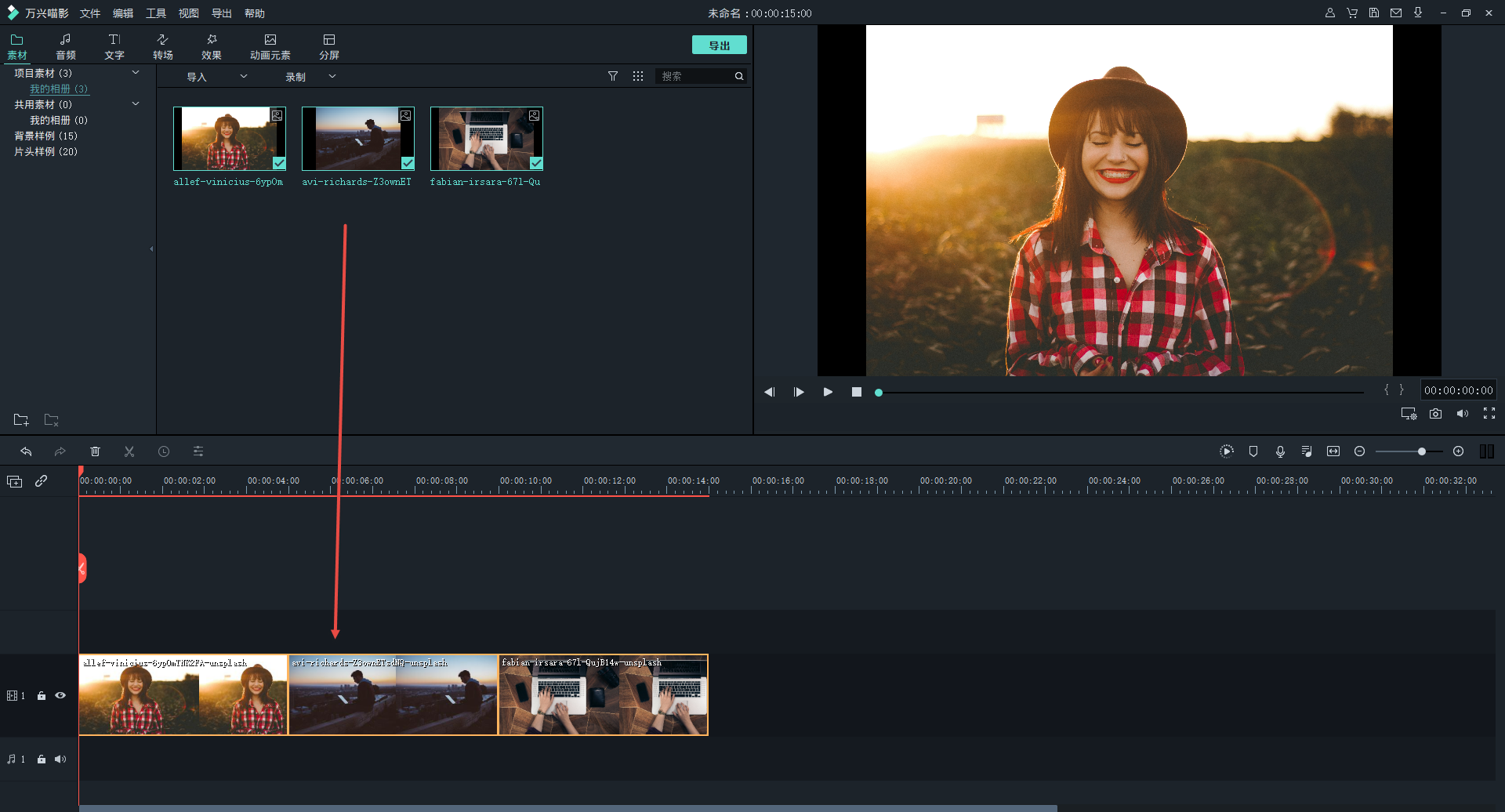
Task: Take a snapshot with camera icon
Action: [1435, 414]
